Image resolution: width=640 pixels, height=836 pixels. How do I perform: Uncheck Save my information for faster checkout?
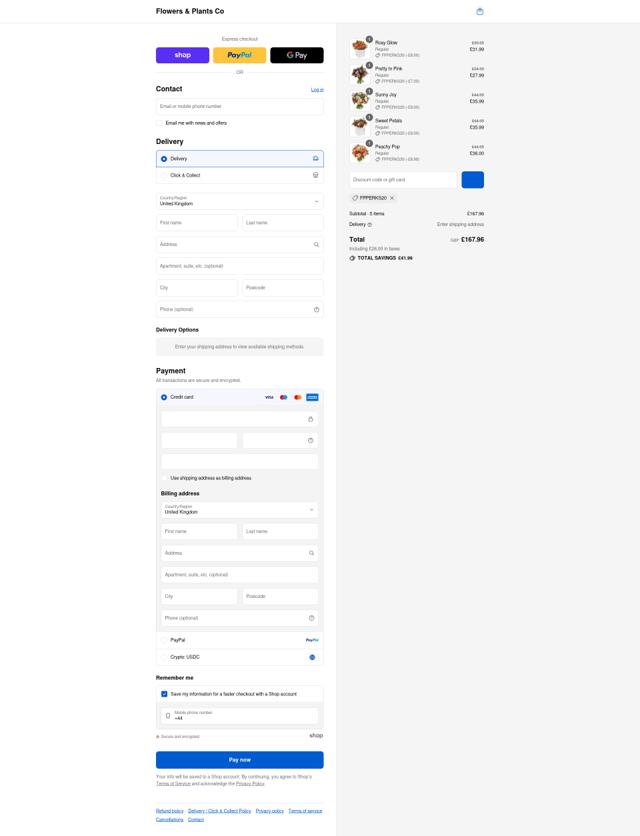click(x=164, y=694)
